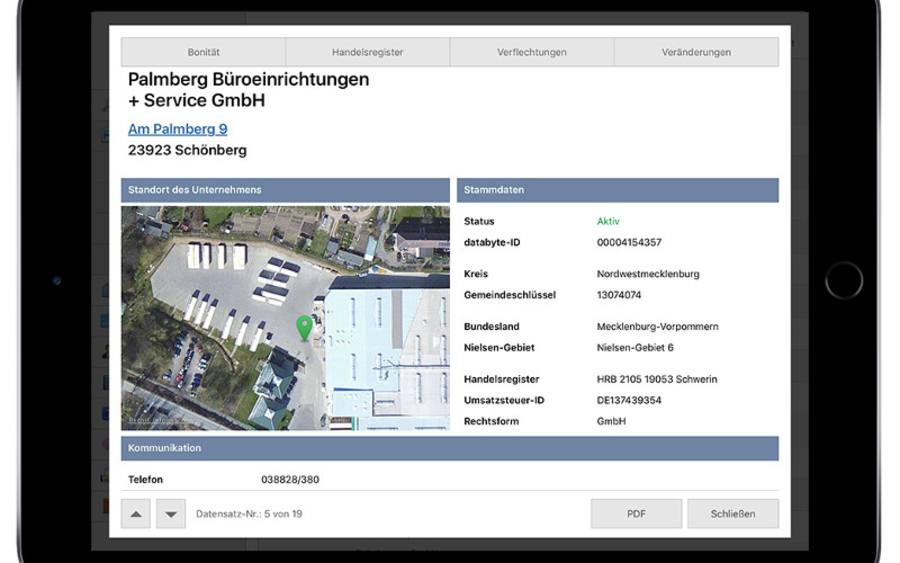Image resolution: width=900 pixels, height=563 pixels.
Task: Click the Status field label
Action: (479, 221)
